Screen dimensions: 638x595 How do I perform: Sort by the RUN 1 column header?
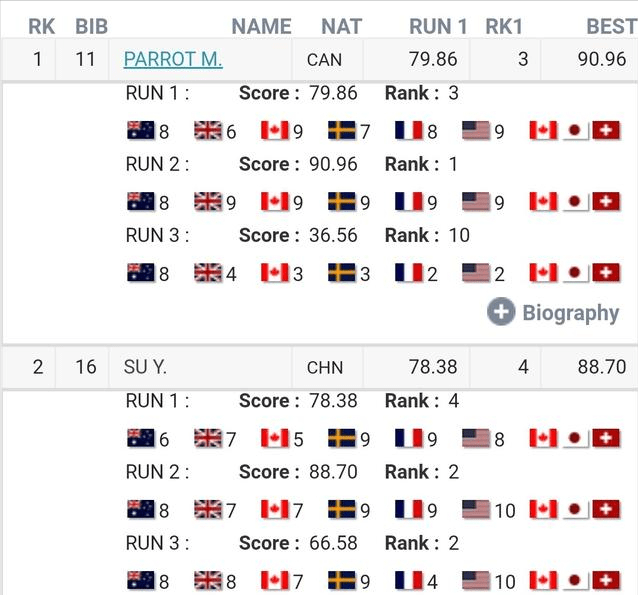click(438, 26)
